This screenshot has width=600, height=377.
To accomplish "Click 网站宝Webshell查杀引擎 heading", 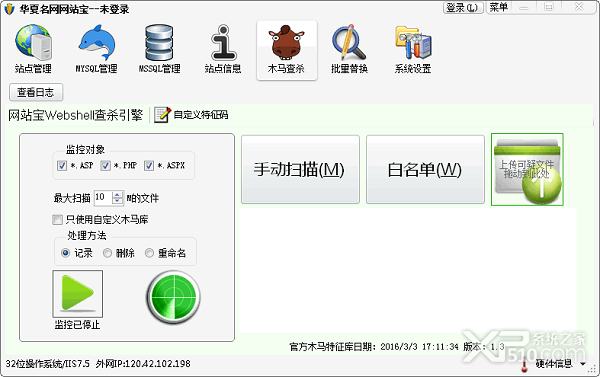I will pyautogui.click(x=75, y=115).
